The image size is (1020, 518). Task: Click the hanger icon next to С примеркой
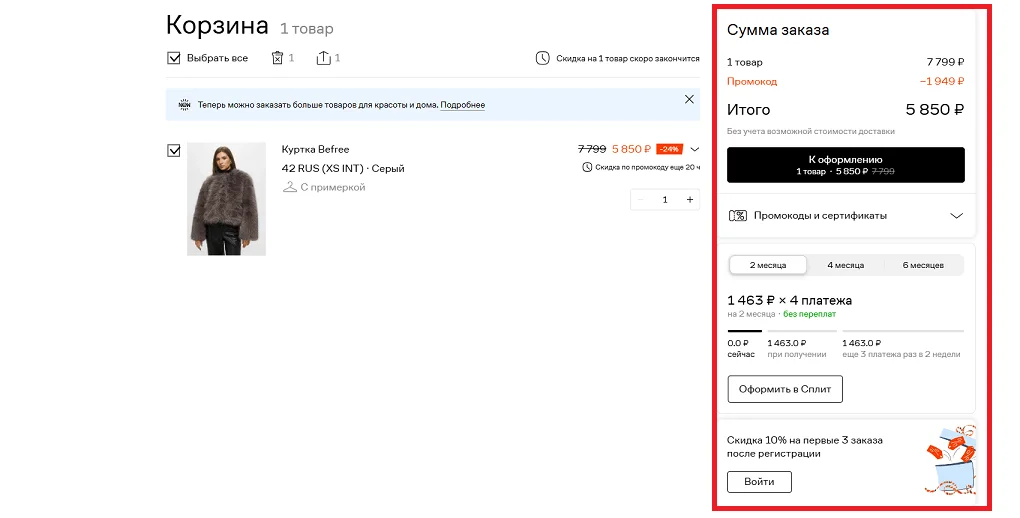pos(289,187)
